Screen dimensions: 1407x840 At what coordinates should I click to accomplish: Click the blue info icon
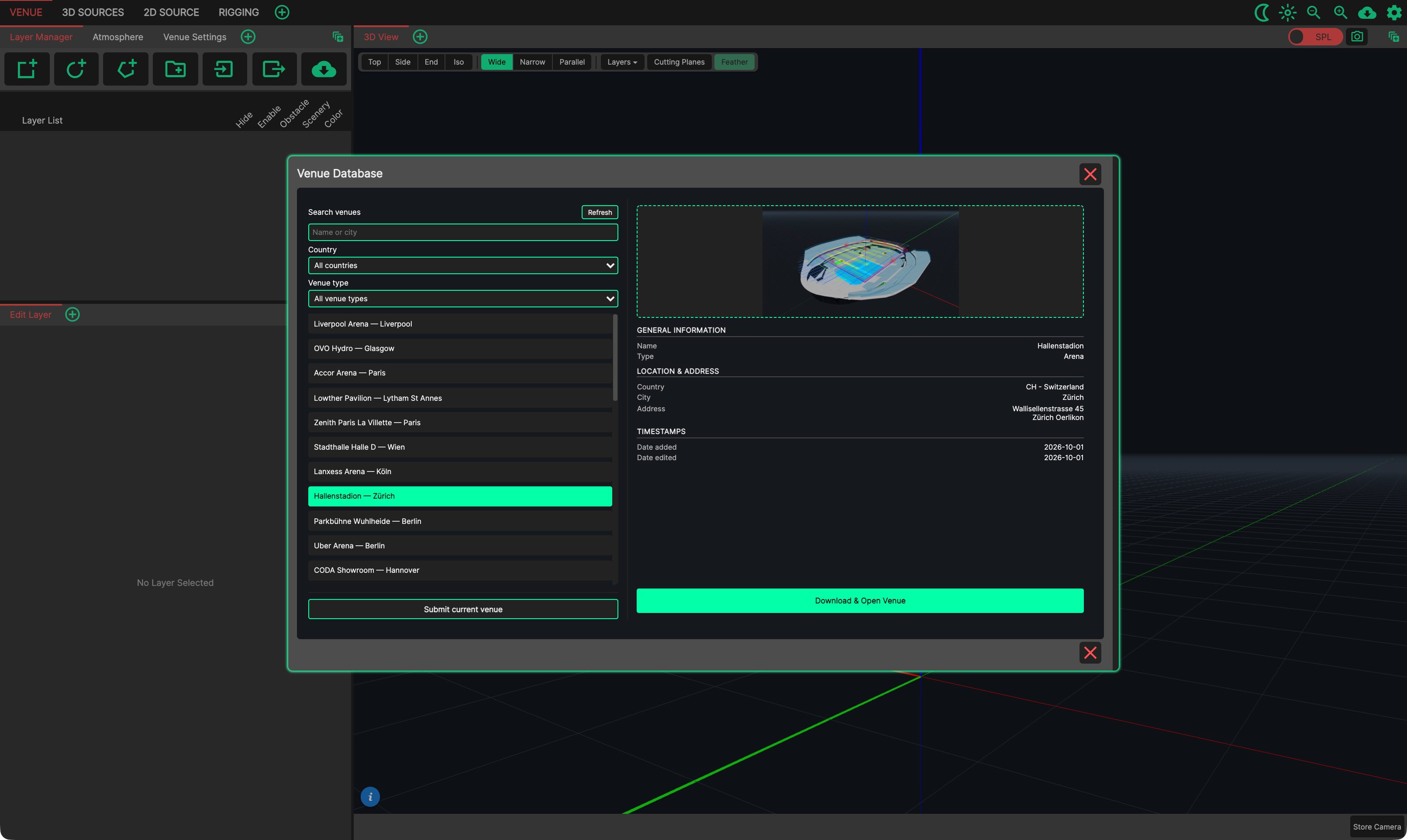click(370, 797)
